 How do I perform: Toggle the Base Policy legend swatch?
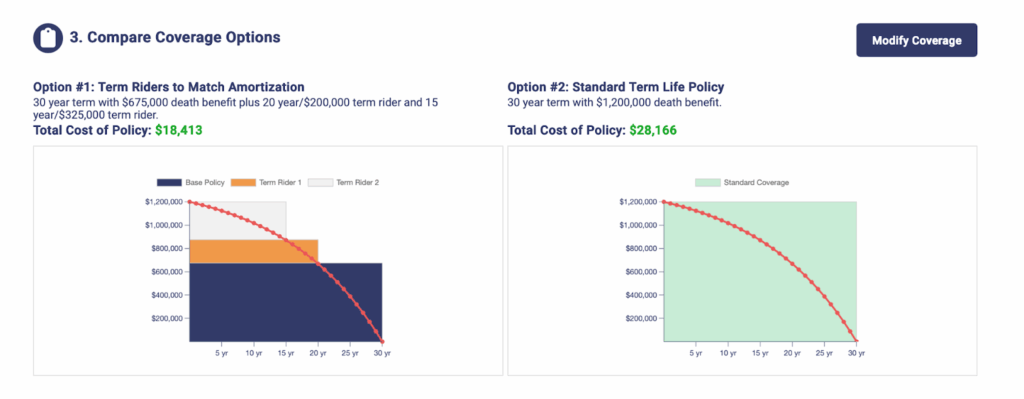tap(168, 183)
